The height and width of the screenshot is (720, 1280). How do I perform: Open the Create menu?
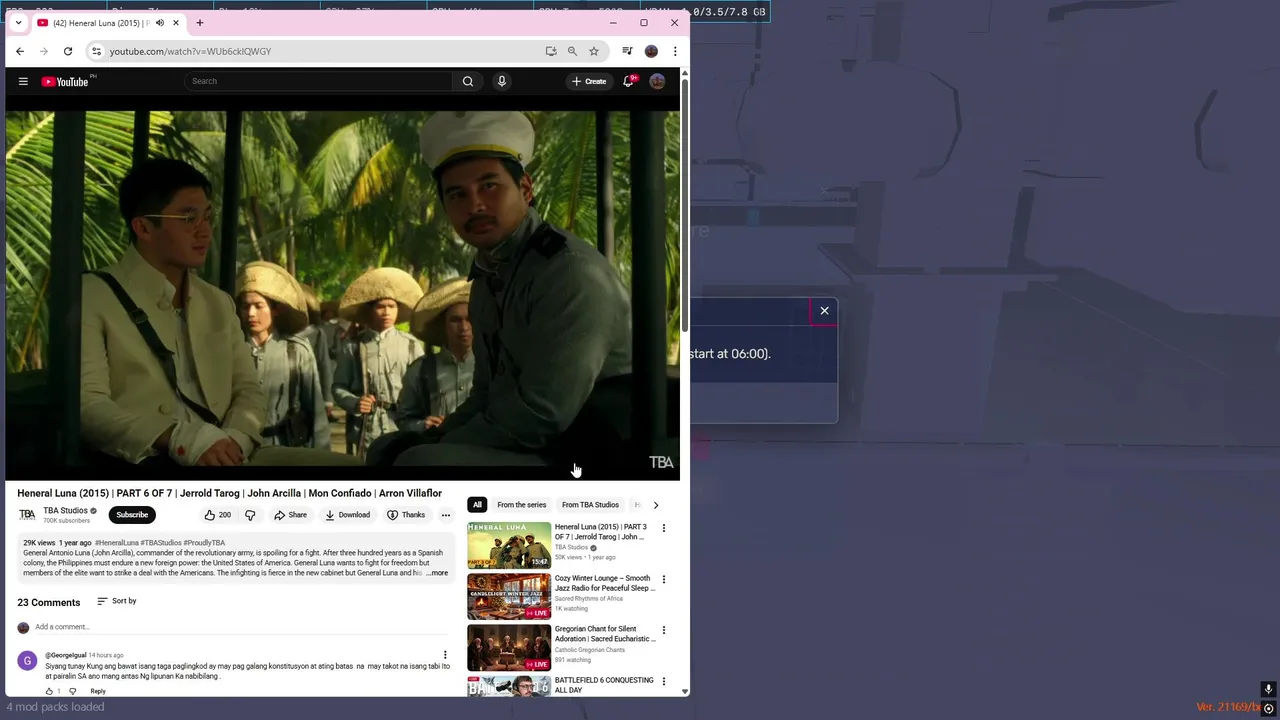589,81
